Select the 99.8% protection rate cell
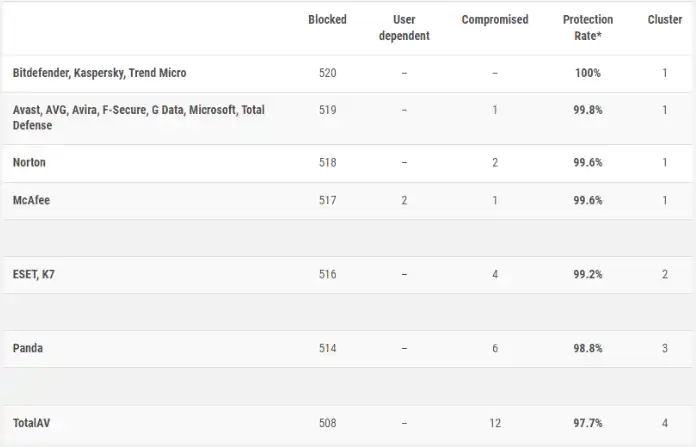 588,110
